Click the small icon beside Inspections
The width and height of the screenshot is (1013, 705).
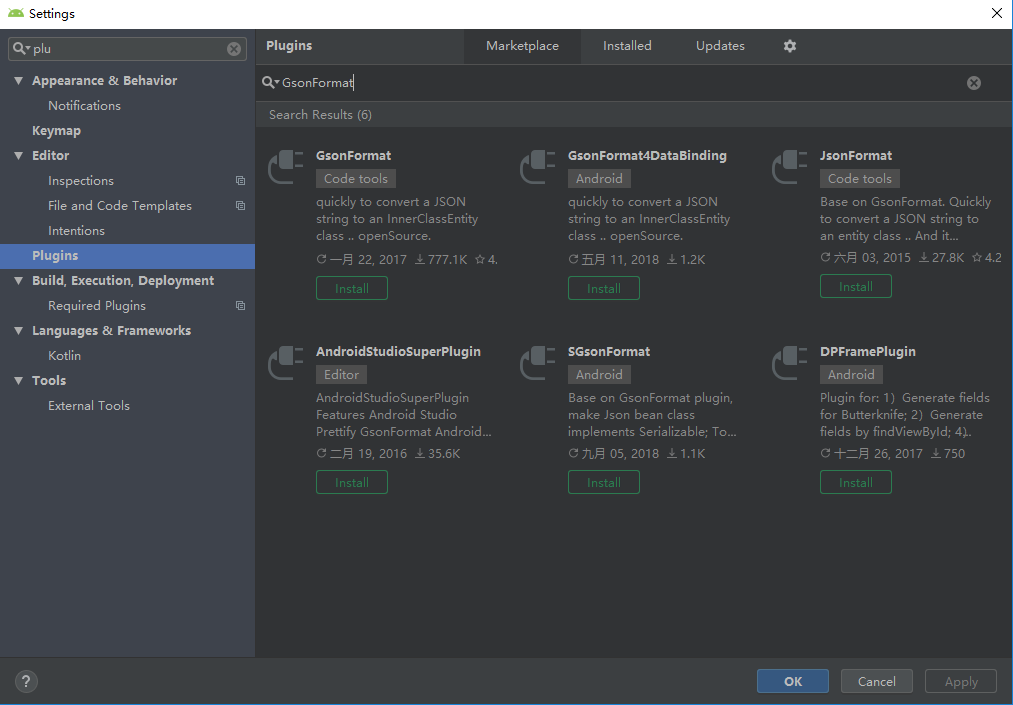click(x=240, y=181)
